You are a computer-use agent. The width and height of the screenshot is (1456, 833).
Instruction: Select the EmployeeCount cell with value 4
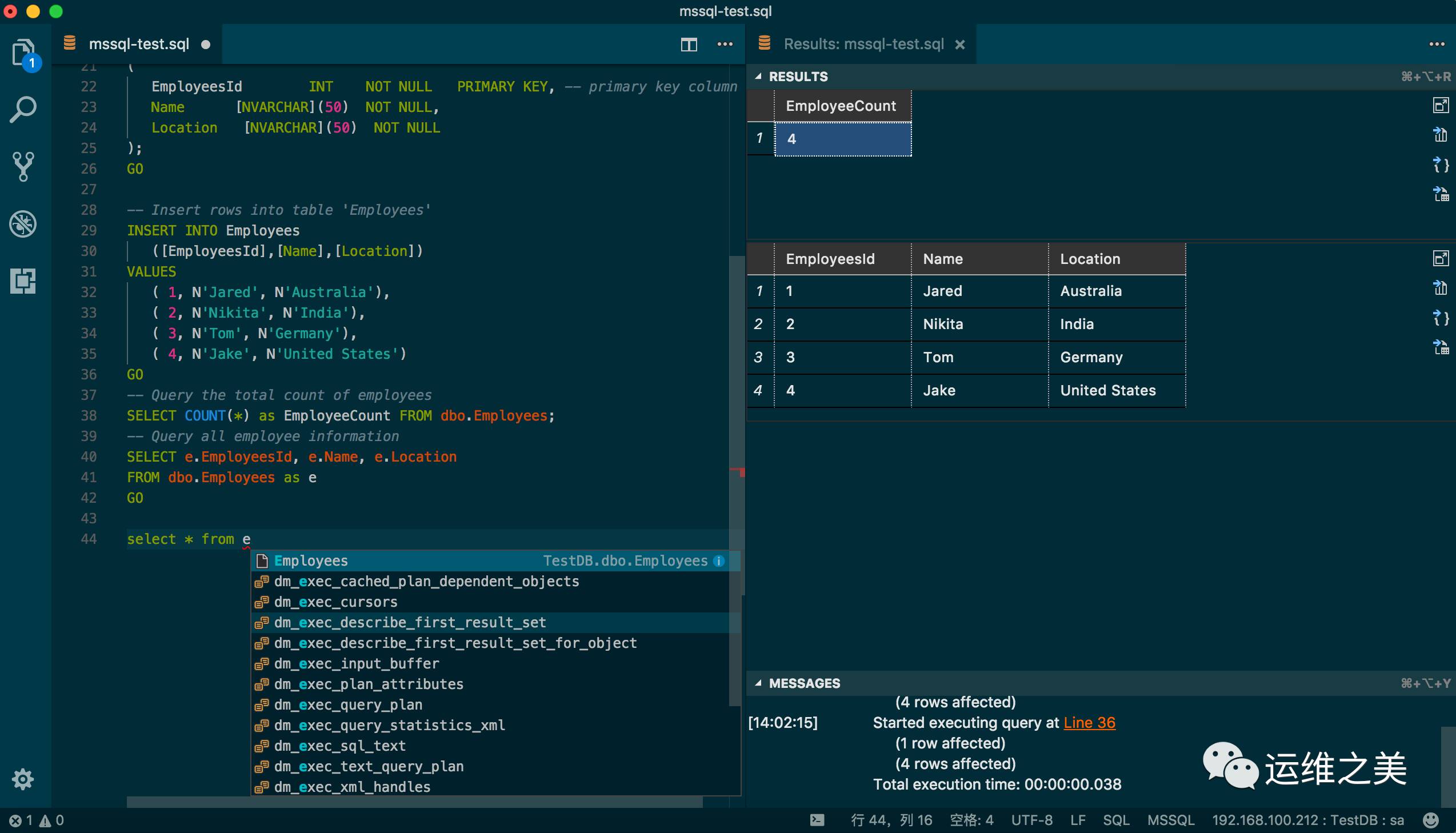pyautogui.click(x=842, y=138)
